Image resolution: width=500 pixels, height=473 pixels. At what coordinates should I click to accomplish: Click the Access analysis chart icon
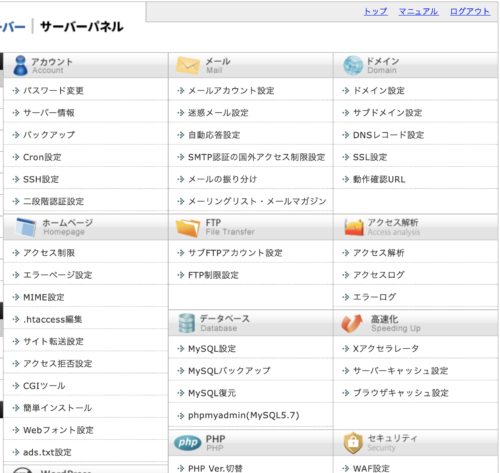tap(354, 227)
